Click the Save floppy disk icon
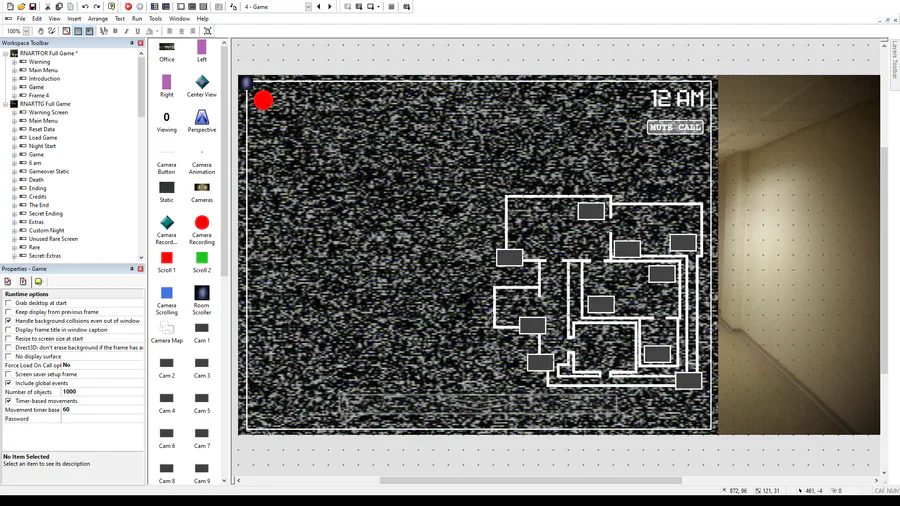The height and width of the screenshot is (506, 900). [33, 6]
